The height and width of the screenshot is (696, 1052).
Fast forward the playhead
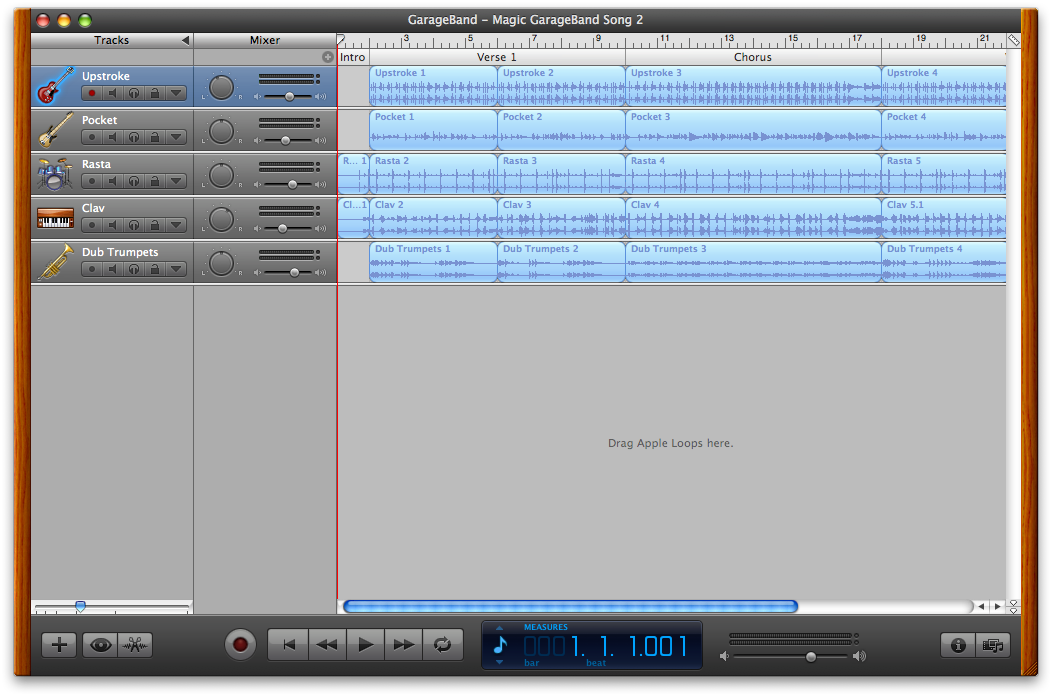(403, 645)
